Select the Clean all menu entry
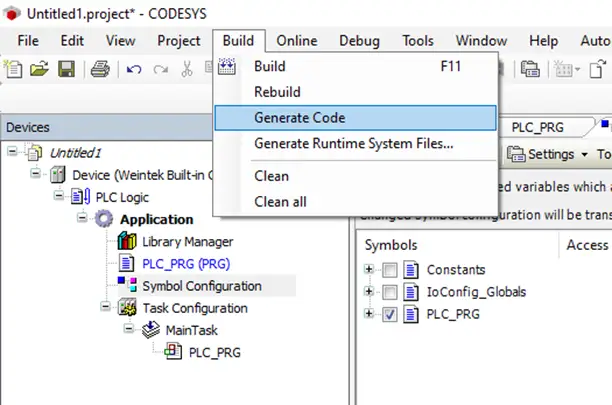This screenshot has width=612, height=405. pyautogui.click(x=356, y=202)
